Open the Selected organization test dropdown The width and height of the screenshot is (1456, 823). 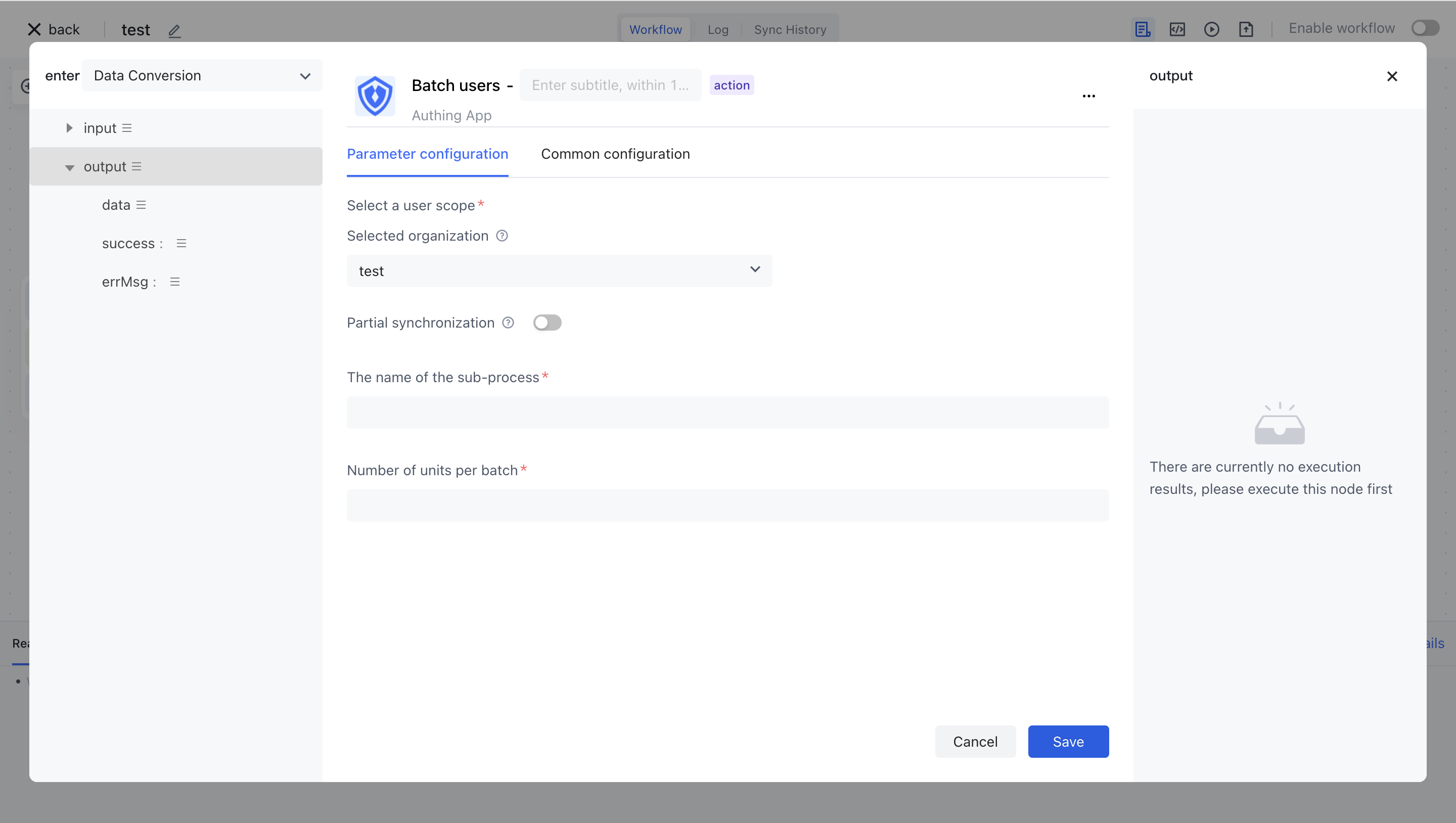(x=559, y=271)
